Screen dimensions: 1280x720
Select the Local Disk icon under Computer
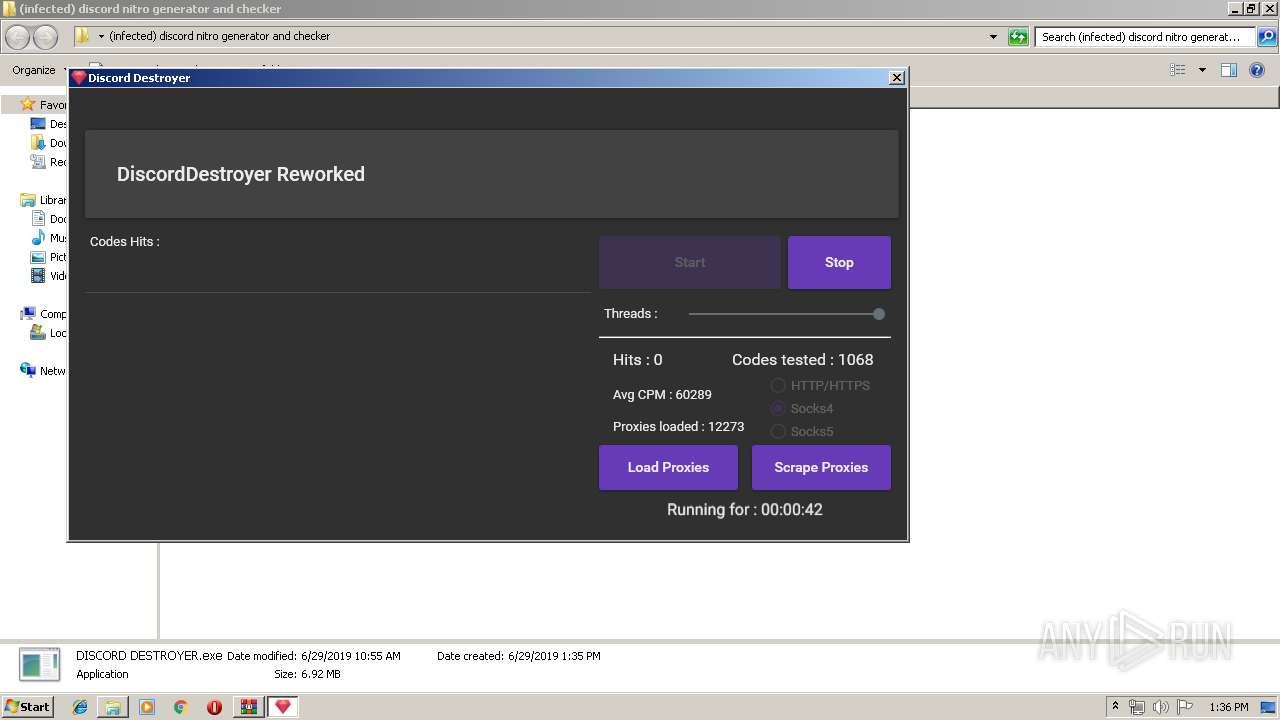click(38, 333)
